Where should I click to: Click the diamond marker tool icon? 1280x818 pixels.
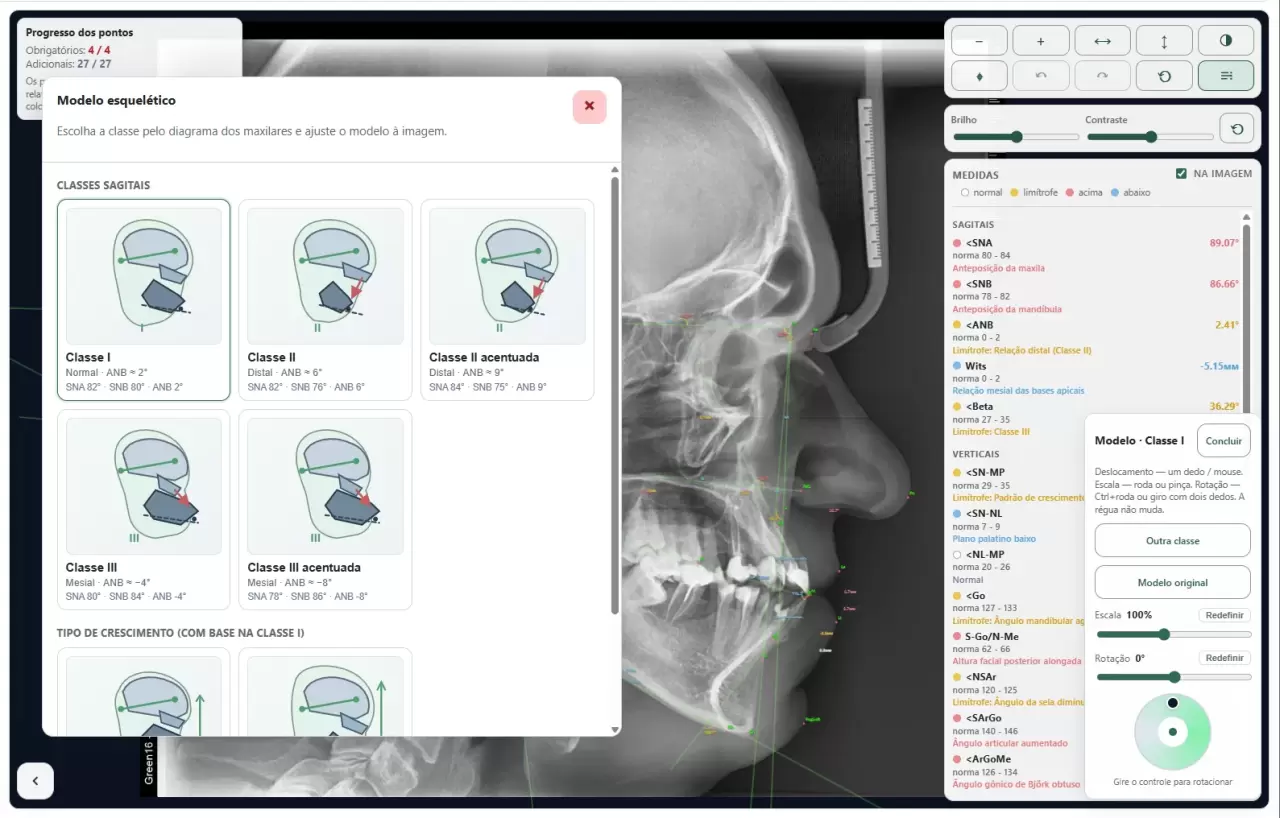click(979, 76)
